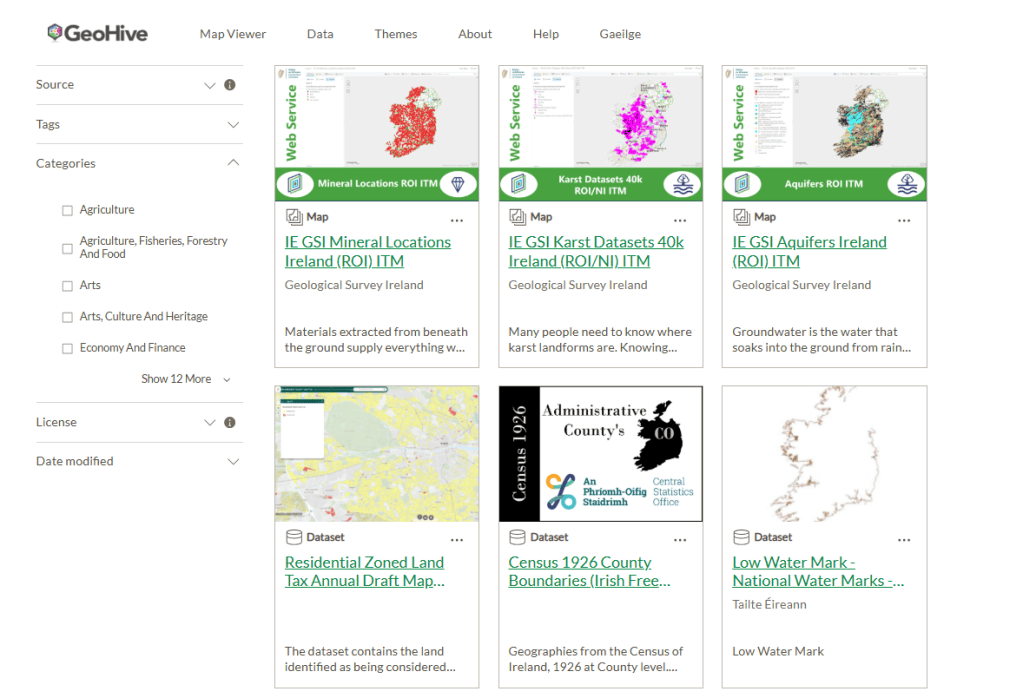Viewport: 1023px width, 698px height.
Task: Click Map type icon on Karst Datasets card
Action: [518, 217]
